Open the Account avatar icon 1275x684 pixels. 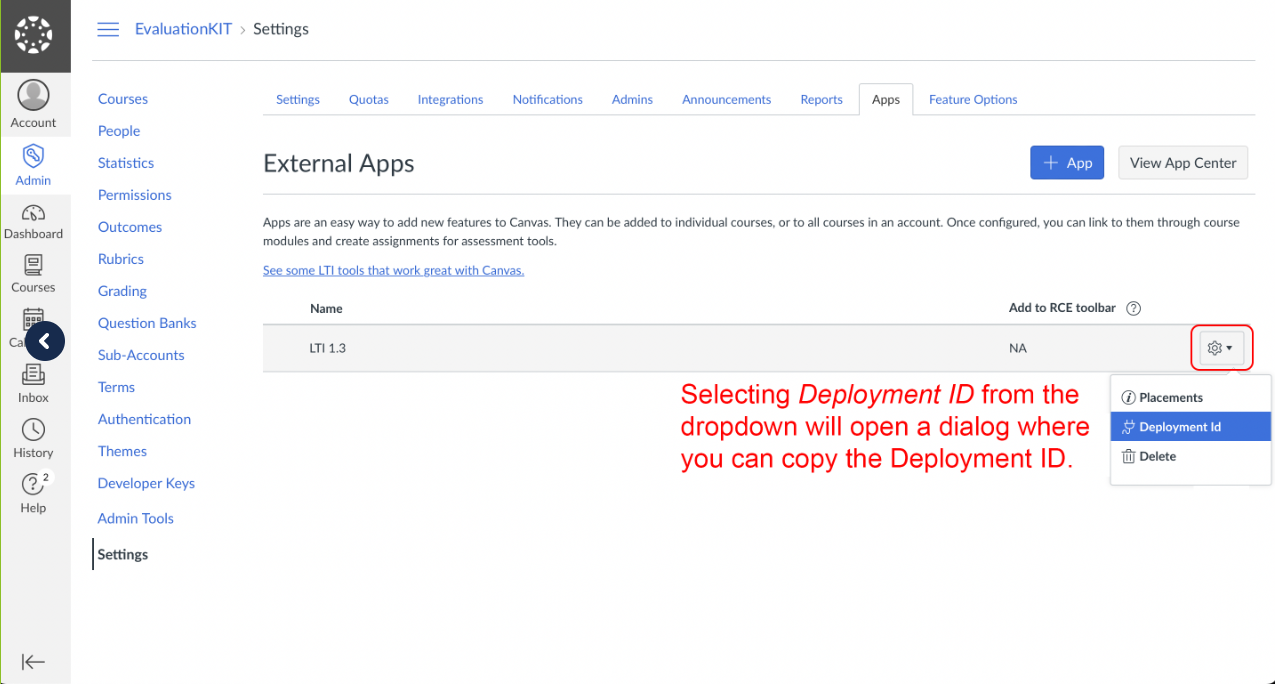(34, 97)
